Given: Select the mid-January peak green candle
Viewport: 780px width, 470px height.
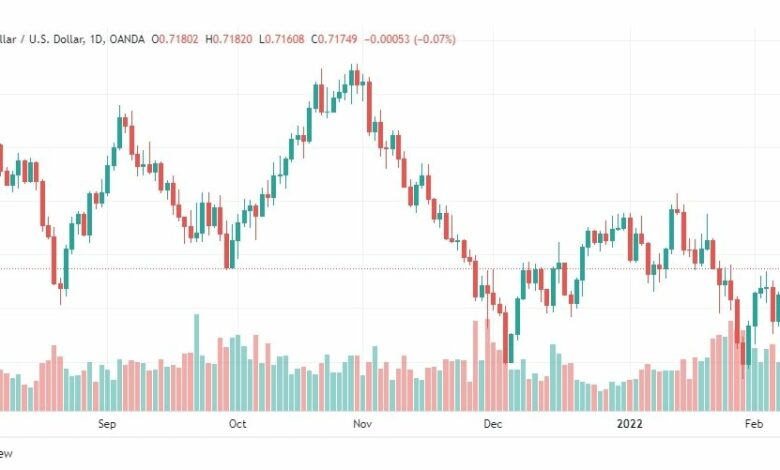Looking at the screenshot, I should click(672, 229).
